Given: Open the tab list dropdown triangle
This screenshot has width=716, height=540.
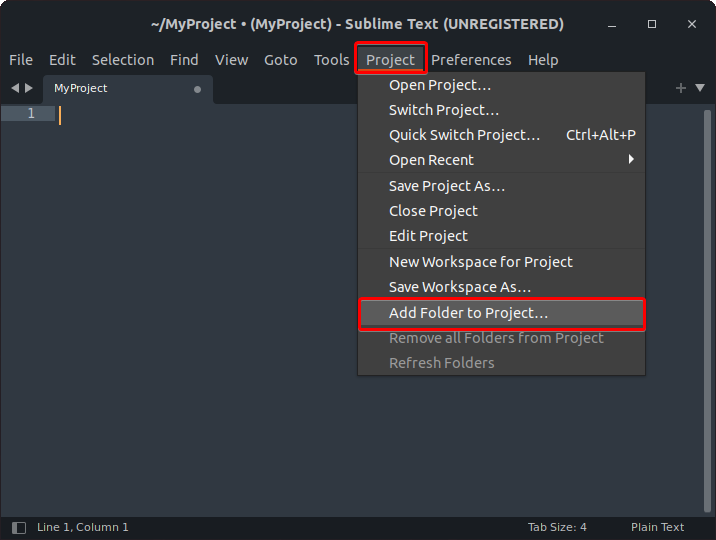Looking at the screenshot, I should [x=700, y=88].
